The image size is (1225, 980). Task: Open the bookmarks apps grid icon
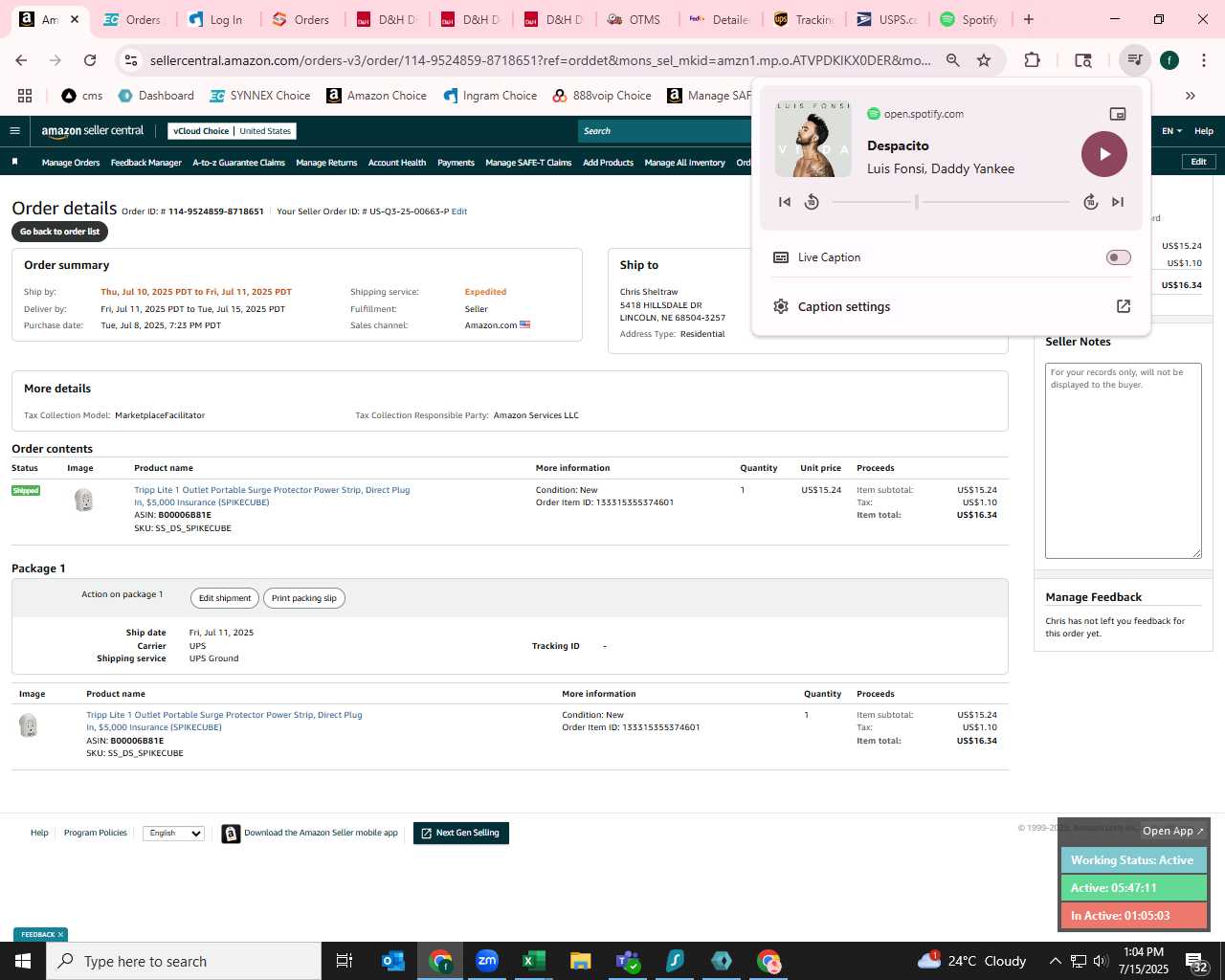[x=25, y=96]
